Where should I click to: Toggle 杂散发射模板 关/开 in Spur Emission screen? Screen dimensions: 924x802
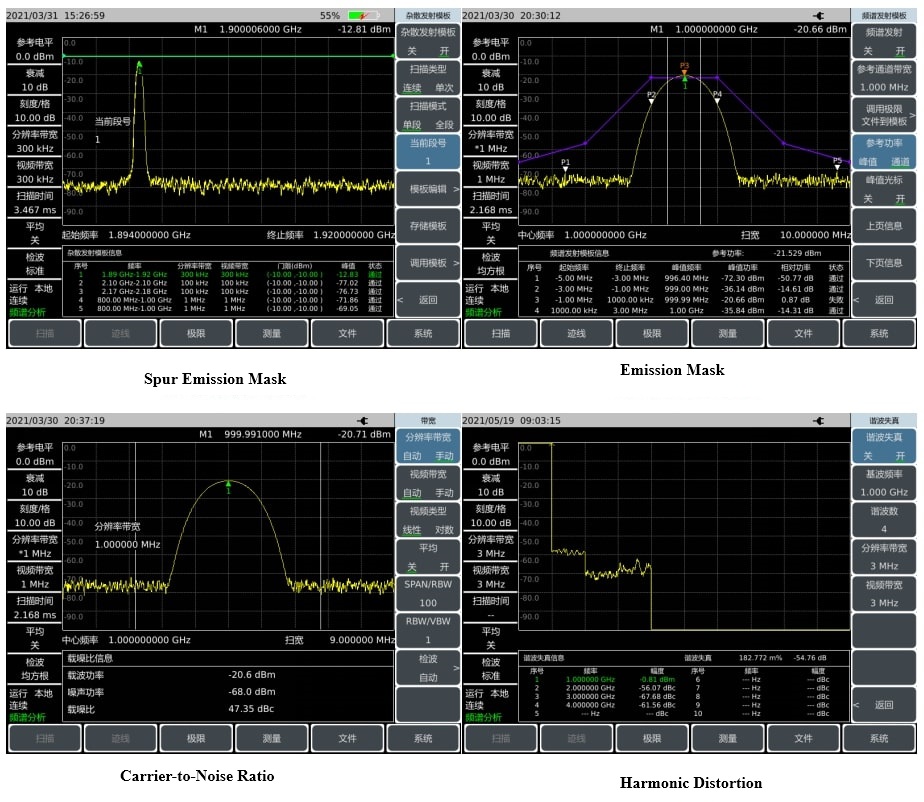coord(427,40)
